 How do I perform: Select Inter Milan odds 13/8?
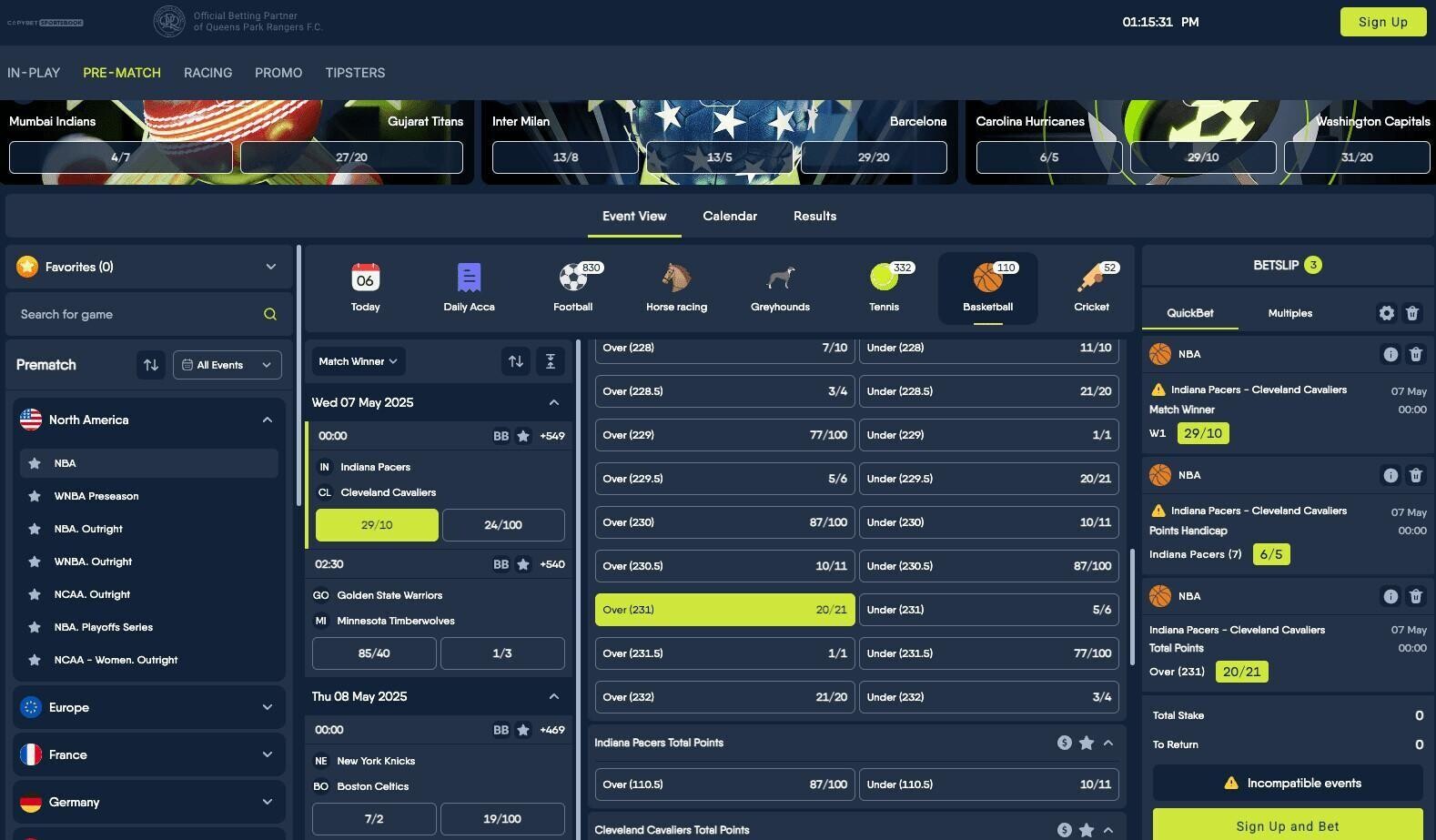click(565, 157)
